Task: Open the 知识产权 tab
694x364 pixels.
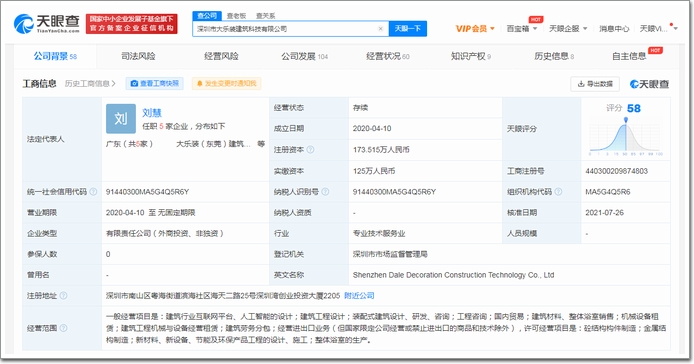Action: pos(470,56)
